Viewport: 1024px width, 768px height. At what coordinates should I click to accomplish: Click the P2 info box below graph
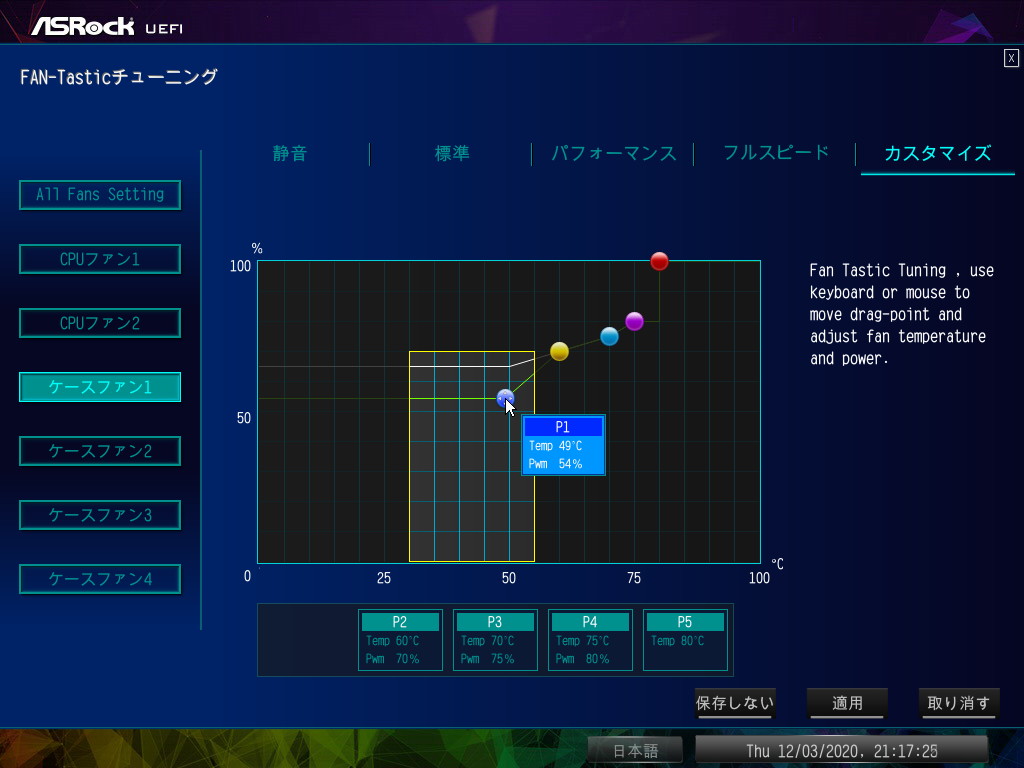(x=400, y=640)
